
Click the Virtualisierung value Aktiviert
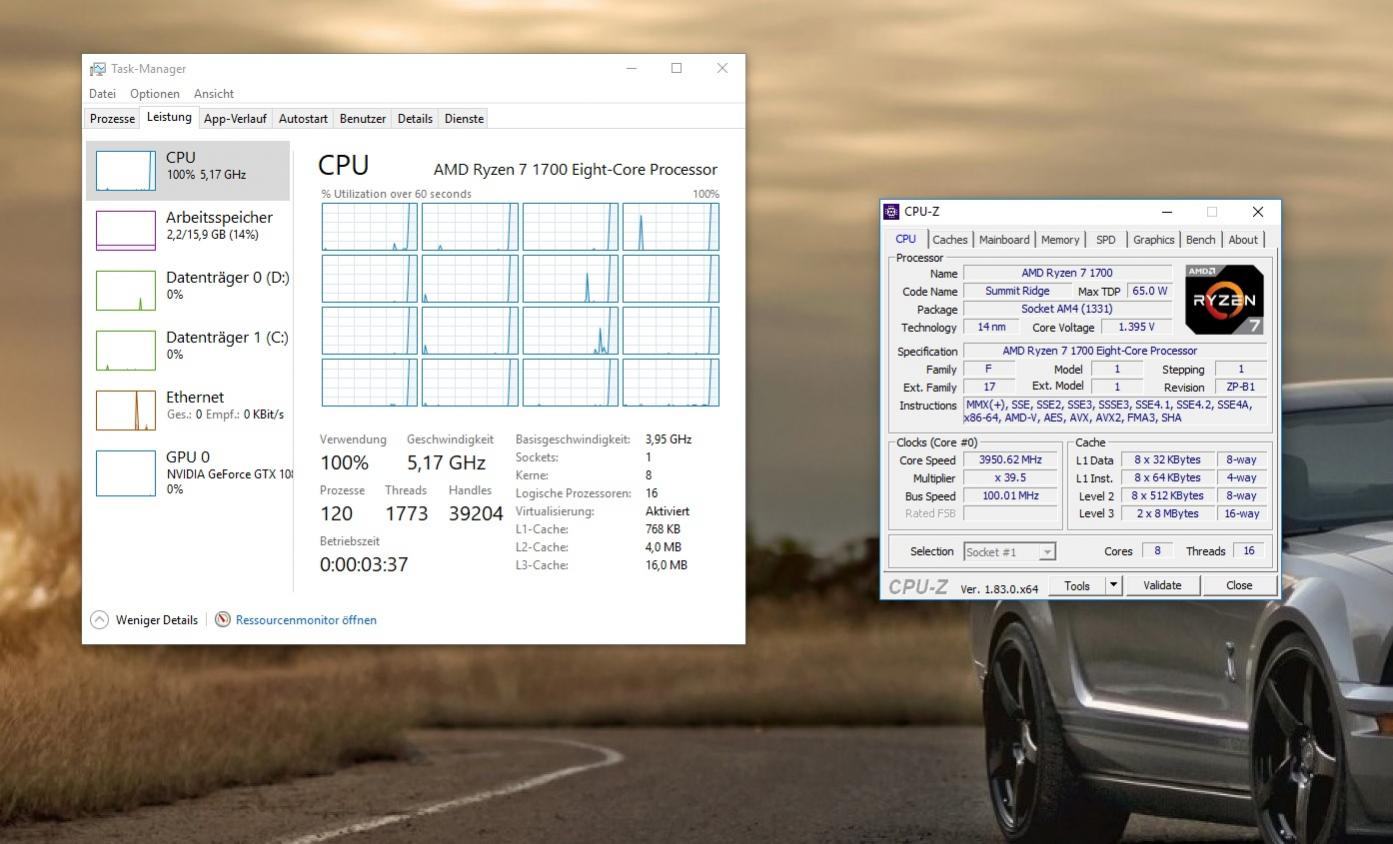pos(668,511)
